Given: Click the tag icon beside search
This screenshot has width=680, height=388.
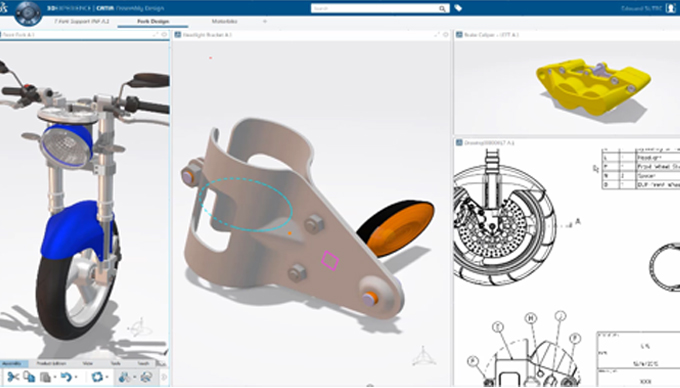Looking at the screenshot, I should 458,8.
